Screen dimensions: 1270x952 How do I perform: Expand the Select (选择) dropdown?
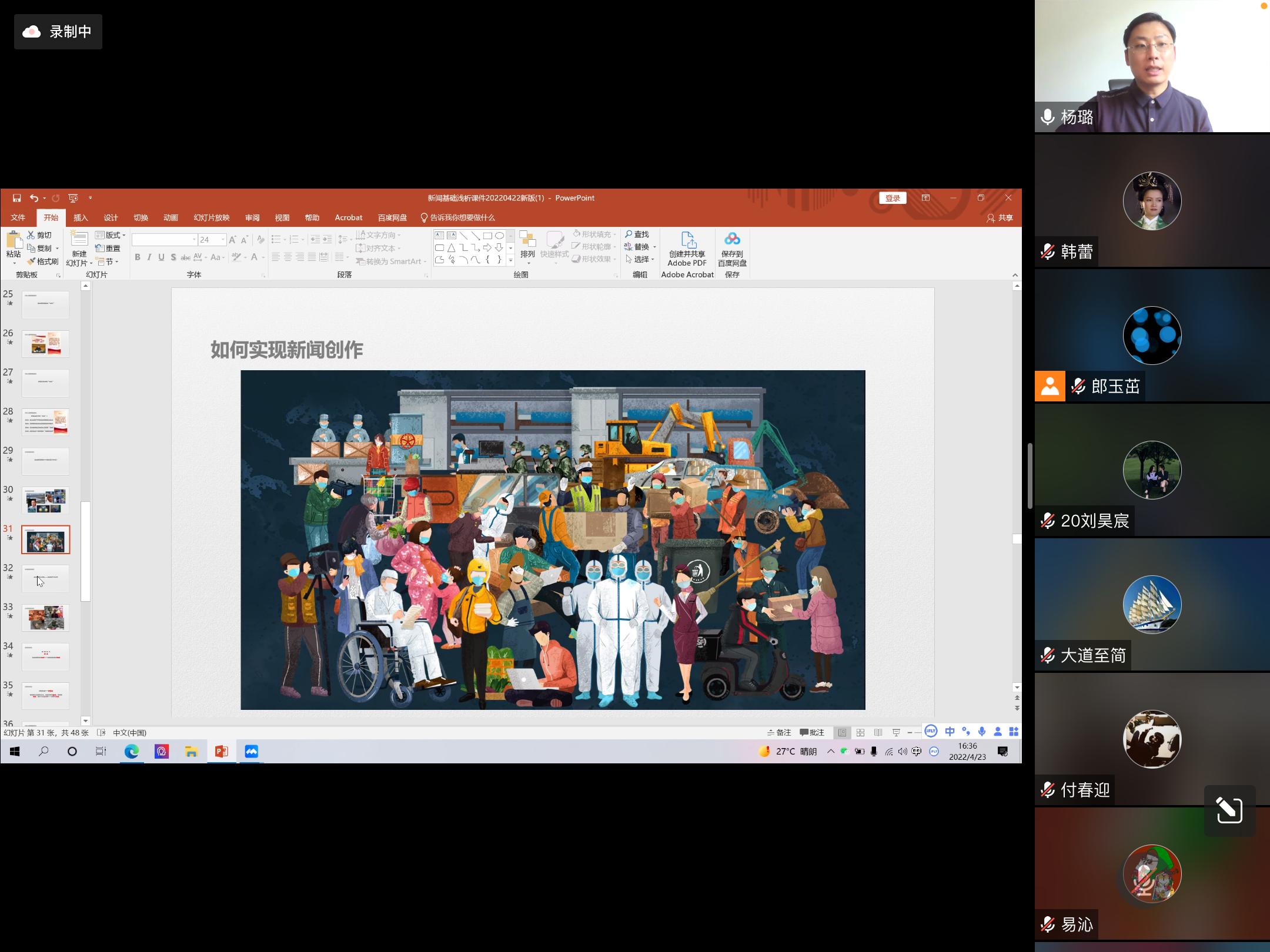coord(641,259)
